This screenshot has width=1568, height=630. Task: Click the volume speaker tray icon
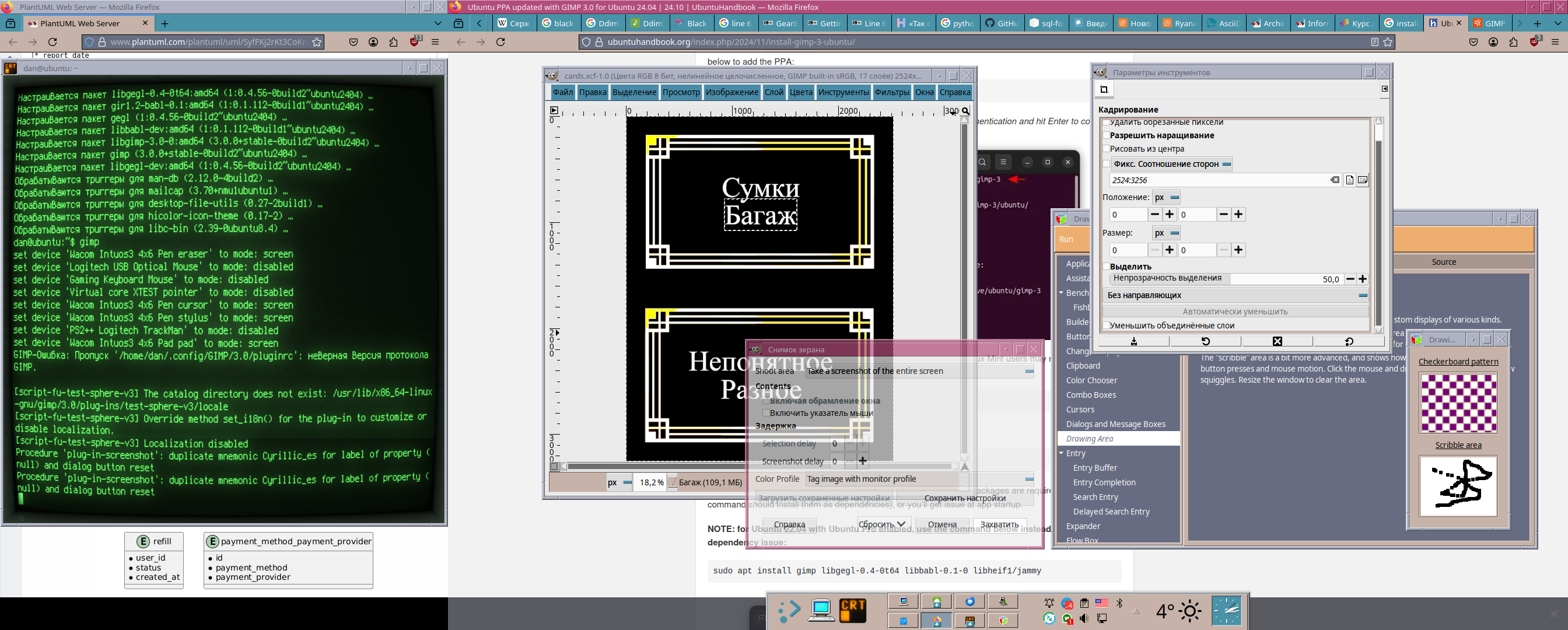pyautogui.click(x=1084, y=618)
